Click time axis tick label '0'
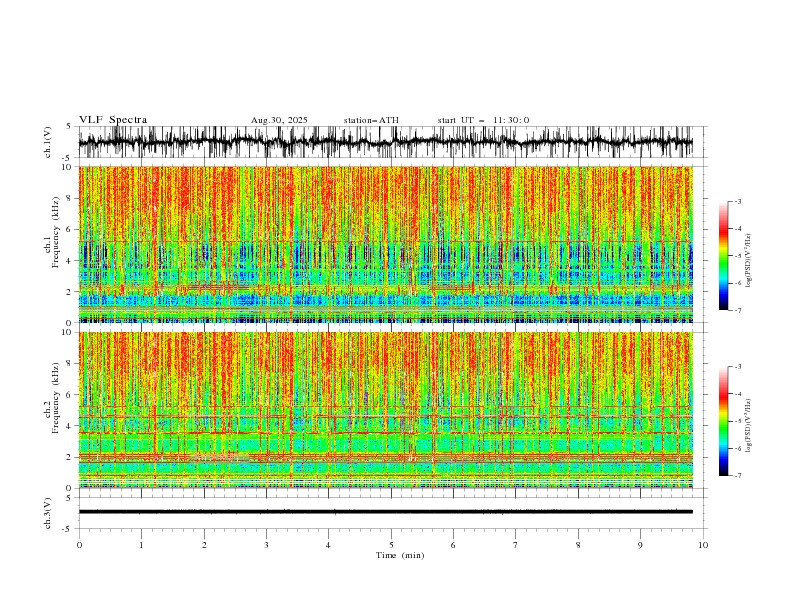 pos(79,545)
